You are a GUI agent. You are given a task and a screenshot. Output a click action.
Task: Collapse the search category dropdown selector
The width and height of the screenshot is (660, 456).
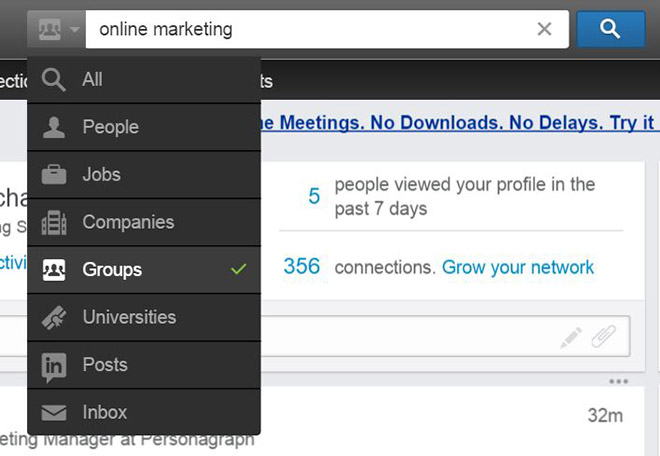click(56, 30)
